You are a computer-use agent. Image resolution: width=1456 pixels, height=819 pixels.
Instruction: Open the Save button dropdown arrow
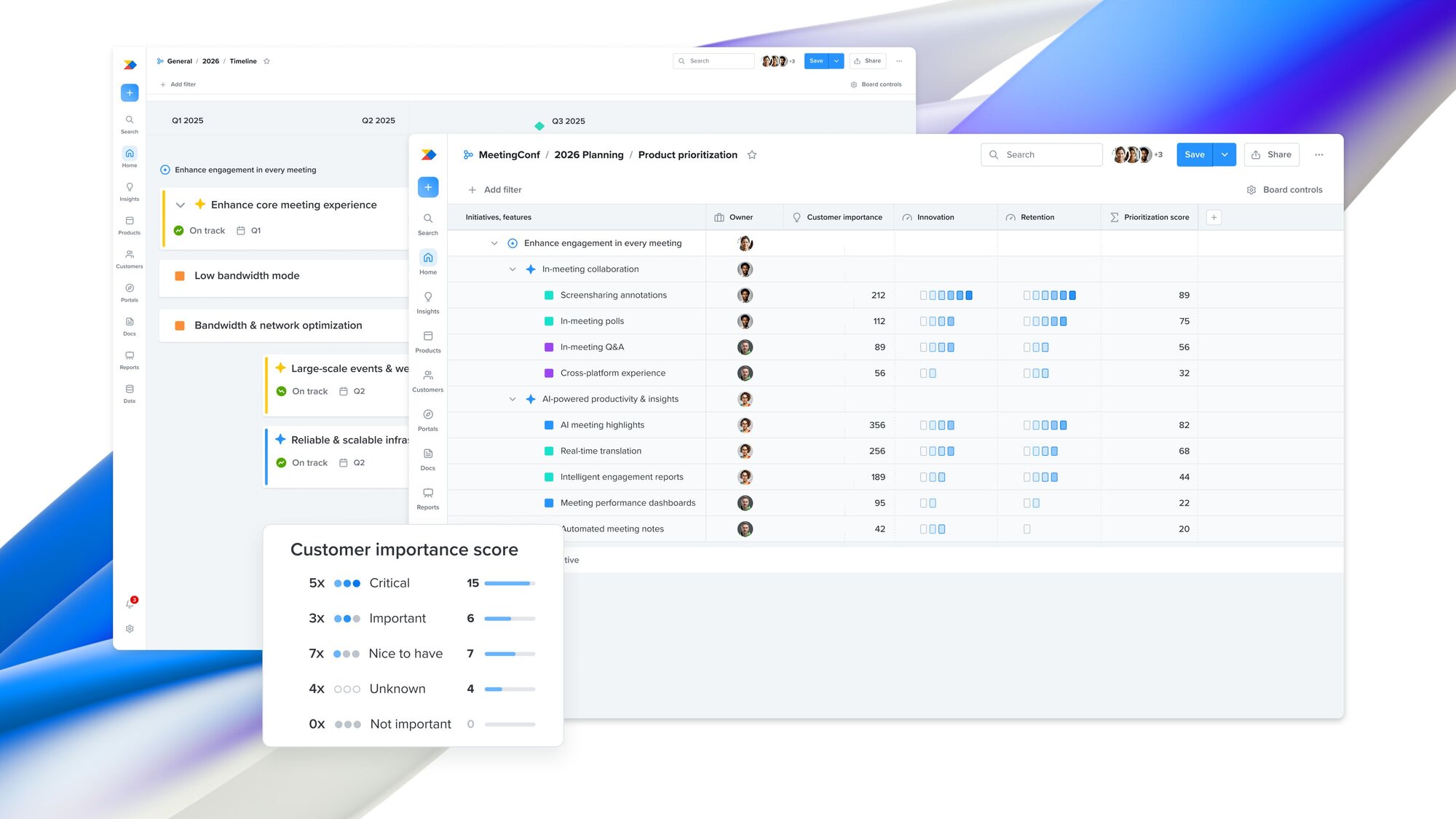point(1224,154)
